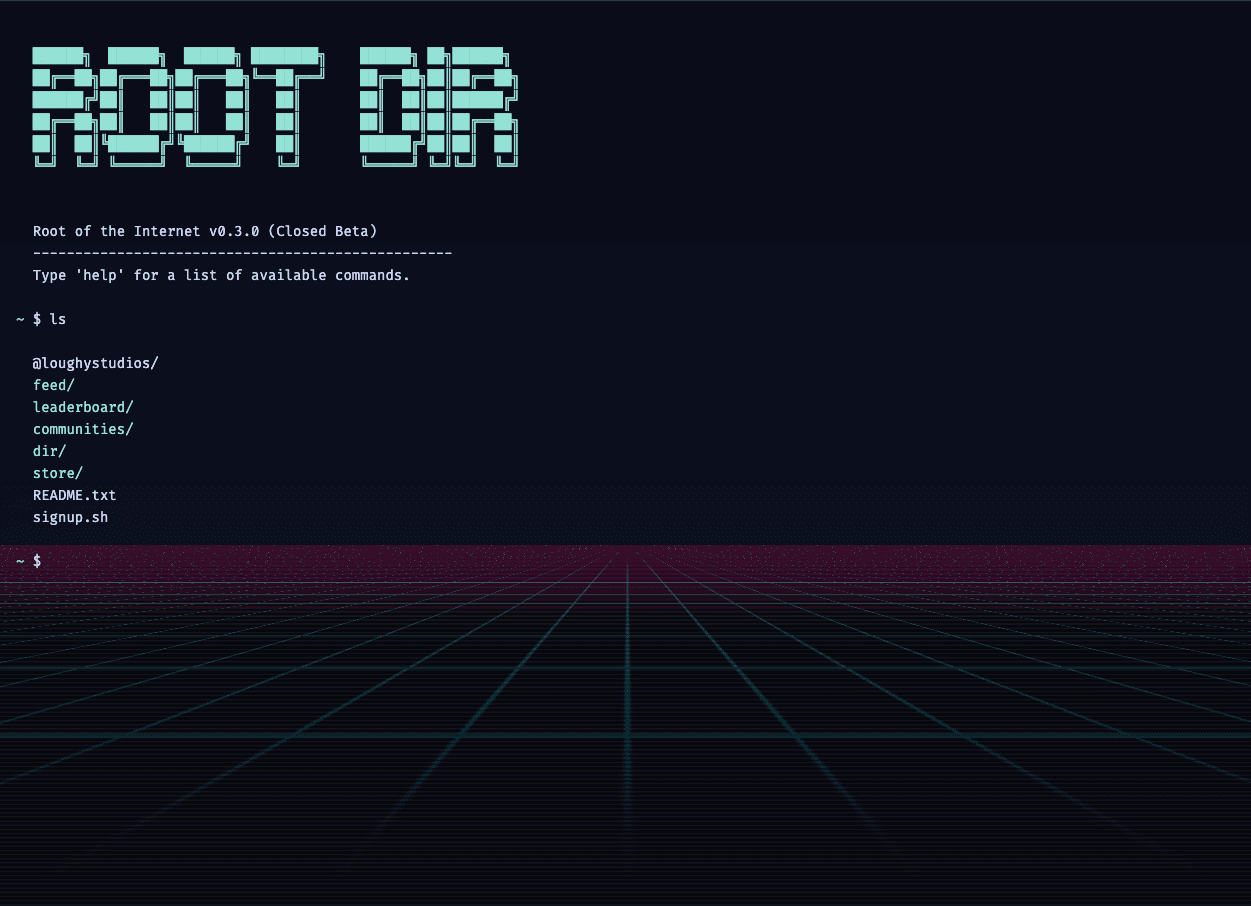Viewport: 1251px width, 906px height.
Task: Click the dollar sign of the bottom prompt
Action: coord(37,561)
